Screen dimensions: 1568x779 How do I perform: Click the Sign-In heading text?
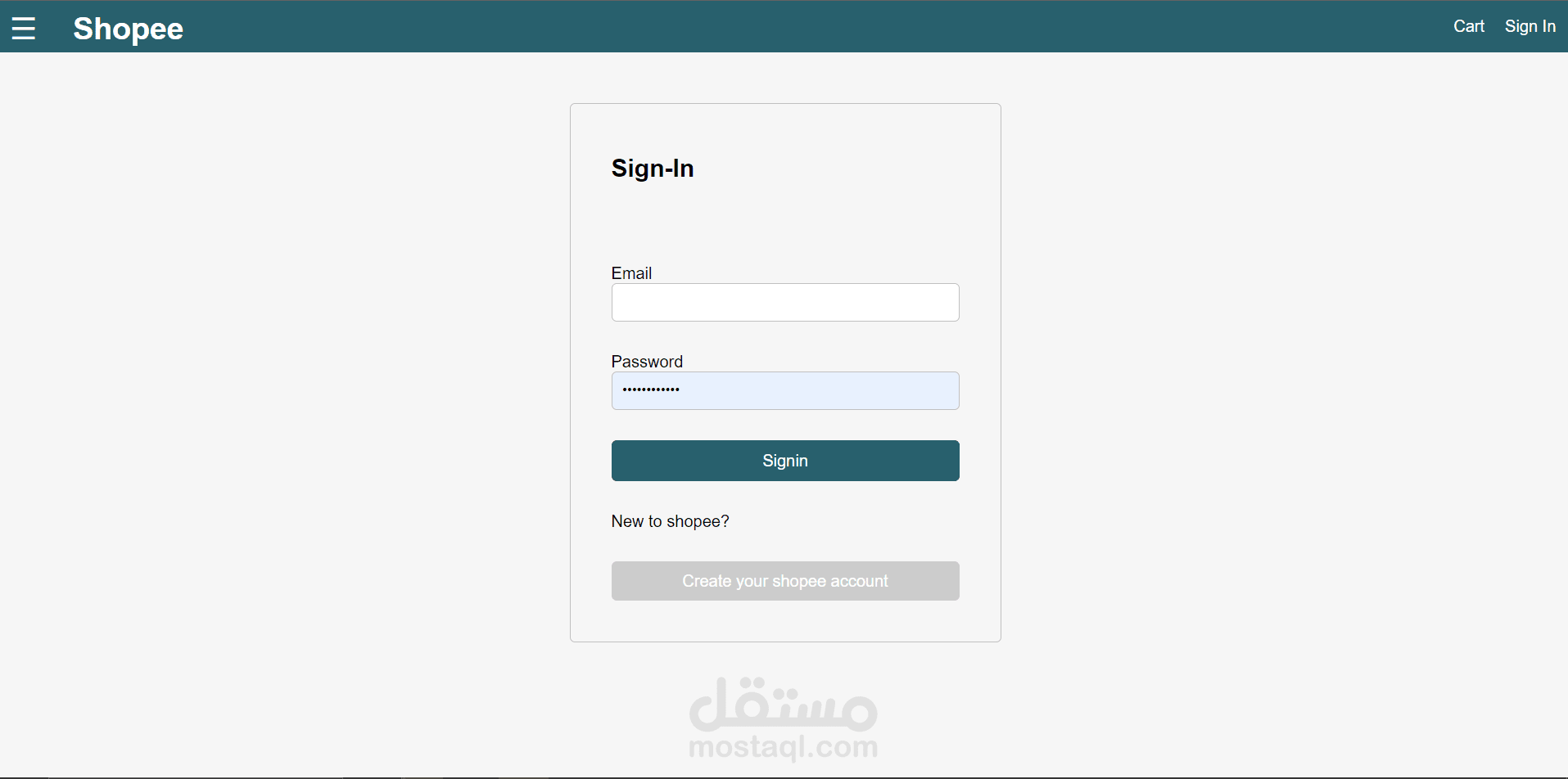click(x=653, y=169)
